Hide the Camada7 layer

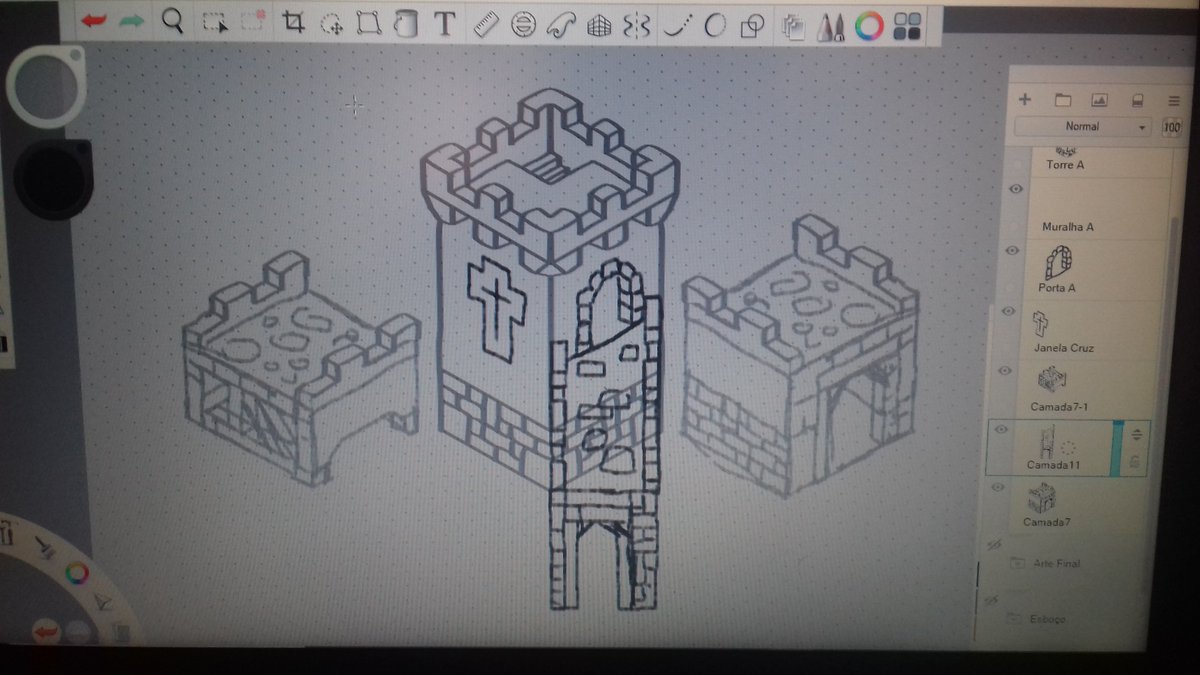tap(997, 487)
